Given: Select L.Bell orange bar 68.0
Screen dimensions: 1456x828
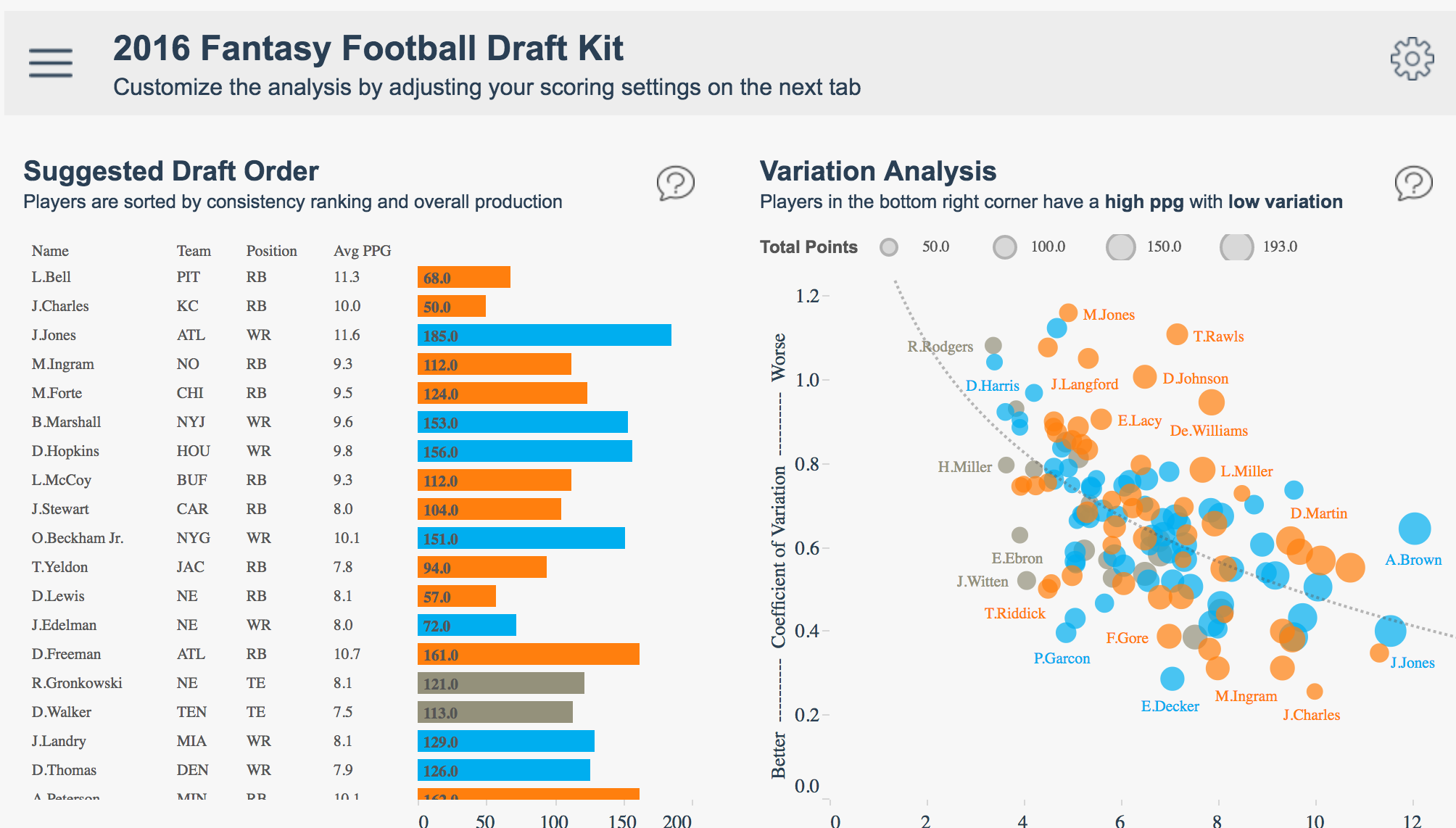Looking at the screenshot, I should 464,277.
